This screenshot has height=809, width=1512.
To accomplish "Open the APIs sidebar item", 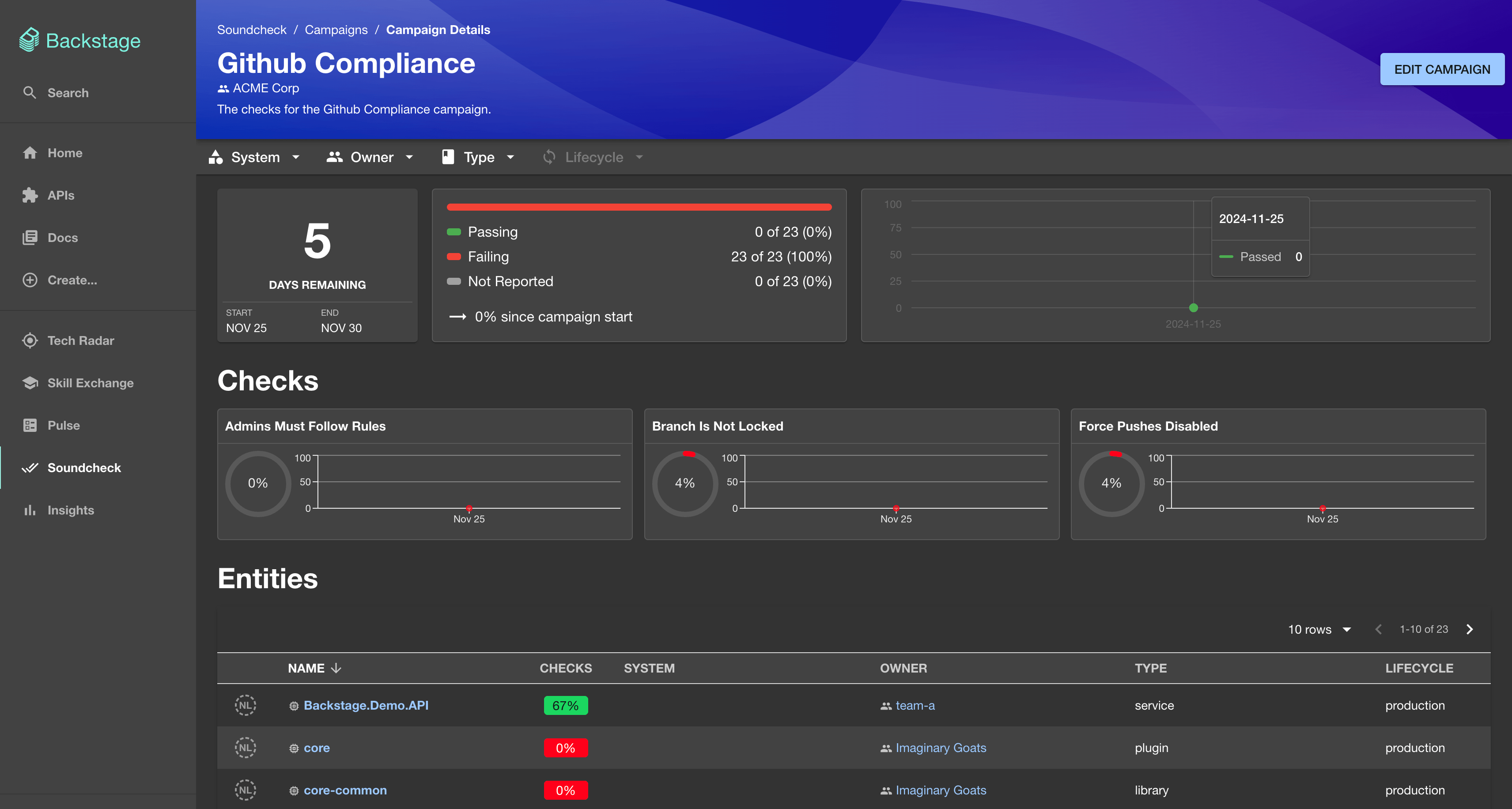I will [98, 195].
